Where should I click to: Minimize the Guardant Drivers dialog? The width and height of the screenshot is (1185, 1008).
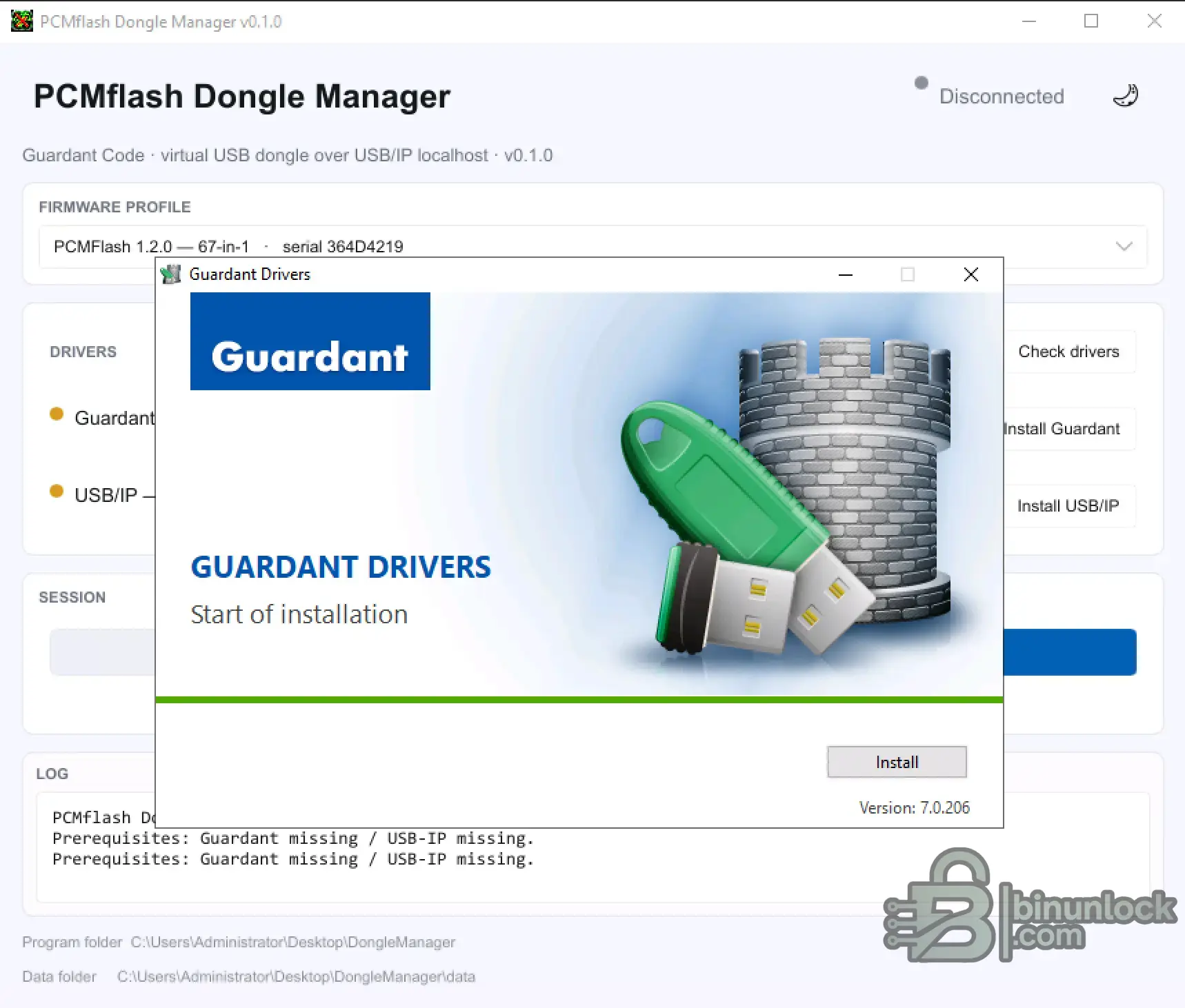point(846,274)
